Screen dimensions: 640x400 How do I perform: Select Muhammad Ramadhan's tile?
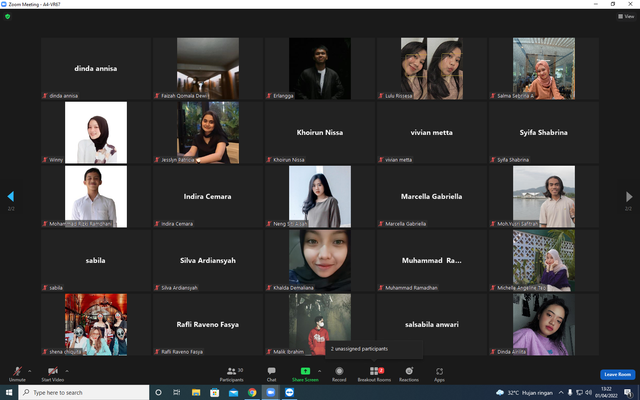432,260
